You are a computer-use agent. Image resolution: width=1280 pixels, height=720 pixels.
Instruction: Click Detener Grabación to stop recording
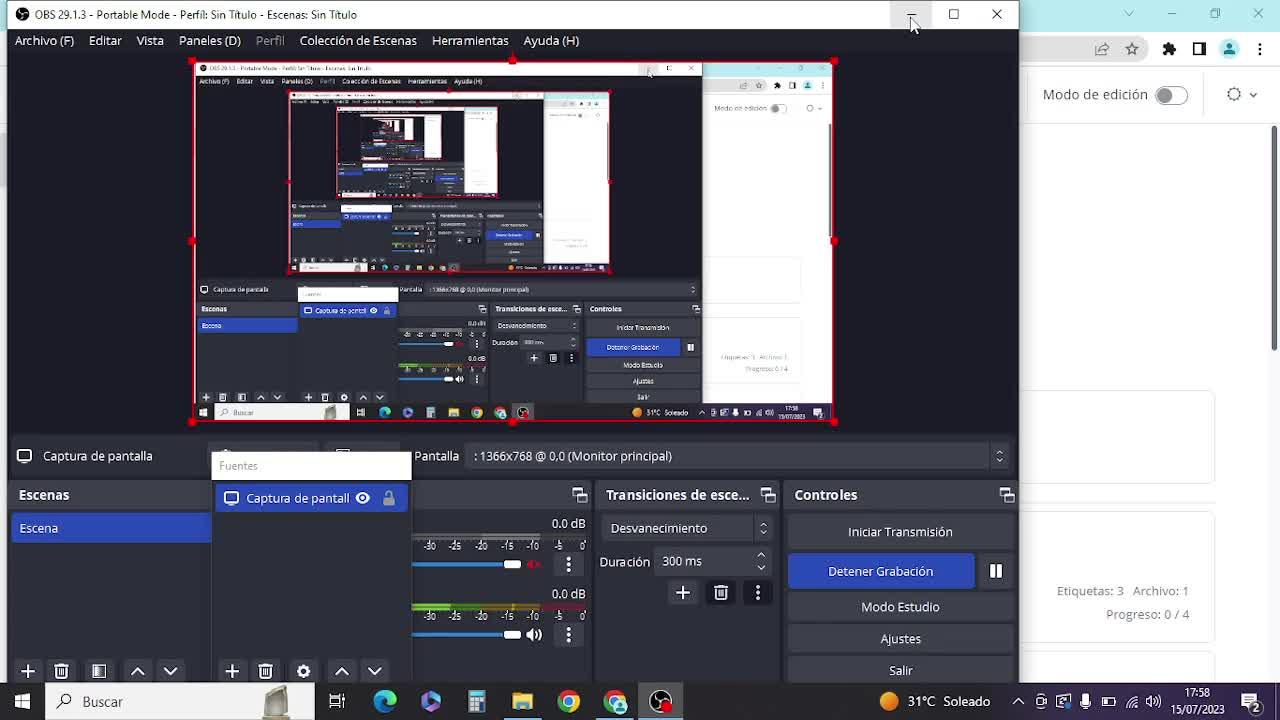tap(880, 571)
